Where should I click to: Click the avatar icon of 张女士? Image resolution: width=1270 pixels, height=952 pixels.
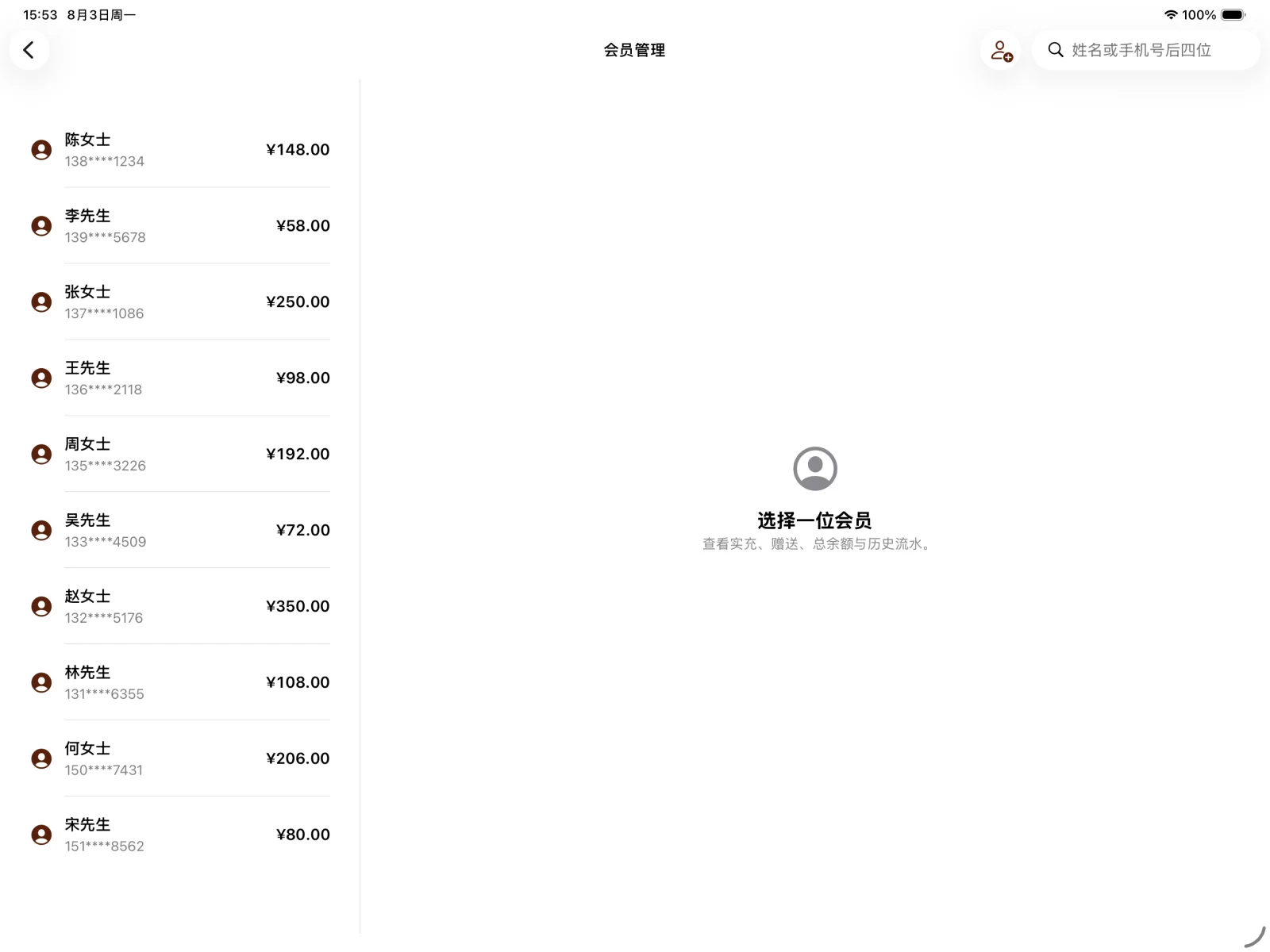[41, 302]
